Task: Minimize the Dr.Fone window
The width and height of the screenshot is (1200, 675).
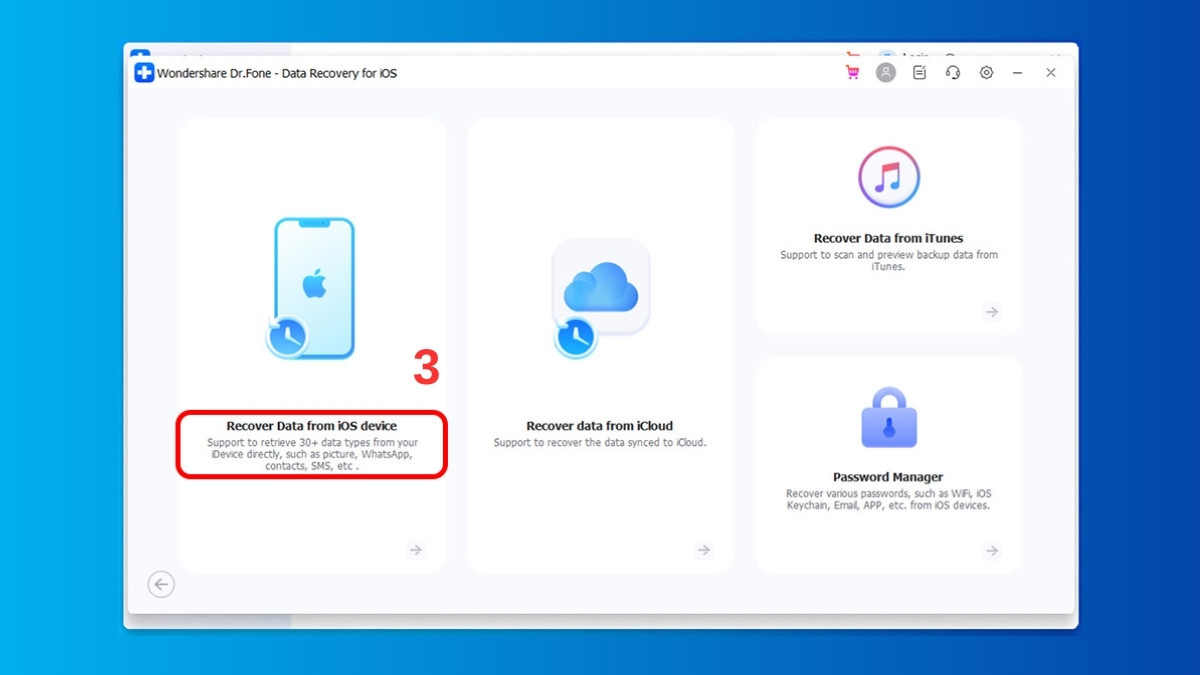Action: pyautogui.click(x=1017, y=72)
